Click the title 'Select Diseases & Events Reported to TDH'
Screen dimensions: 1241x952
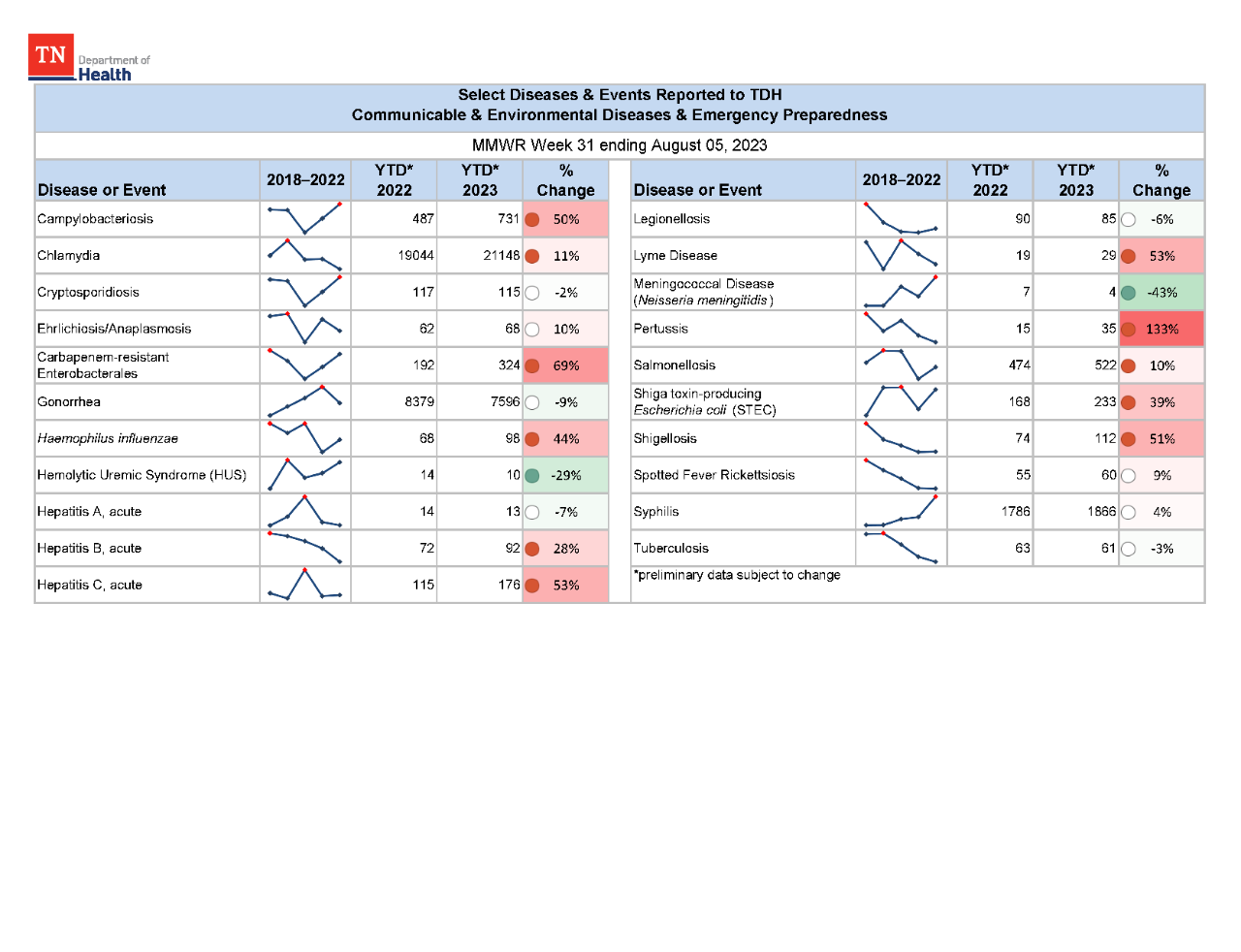pos(620,95)
